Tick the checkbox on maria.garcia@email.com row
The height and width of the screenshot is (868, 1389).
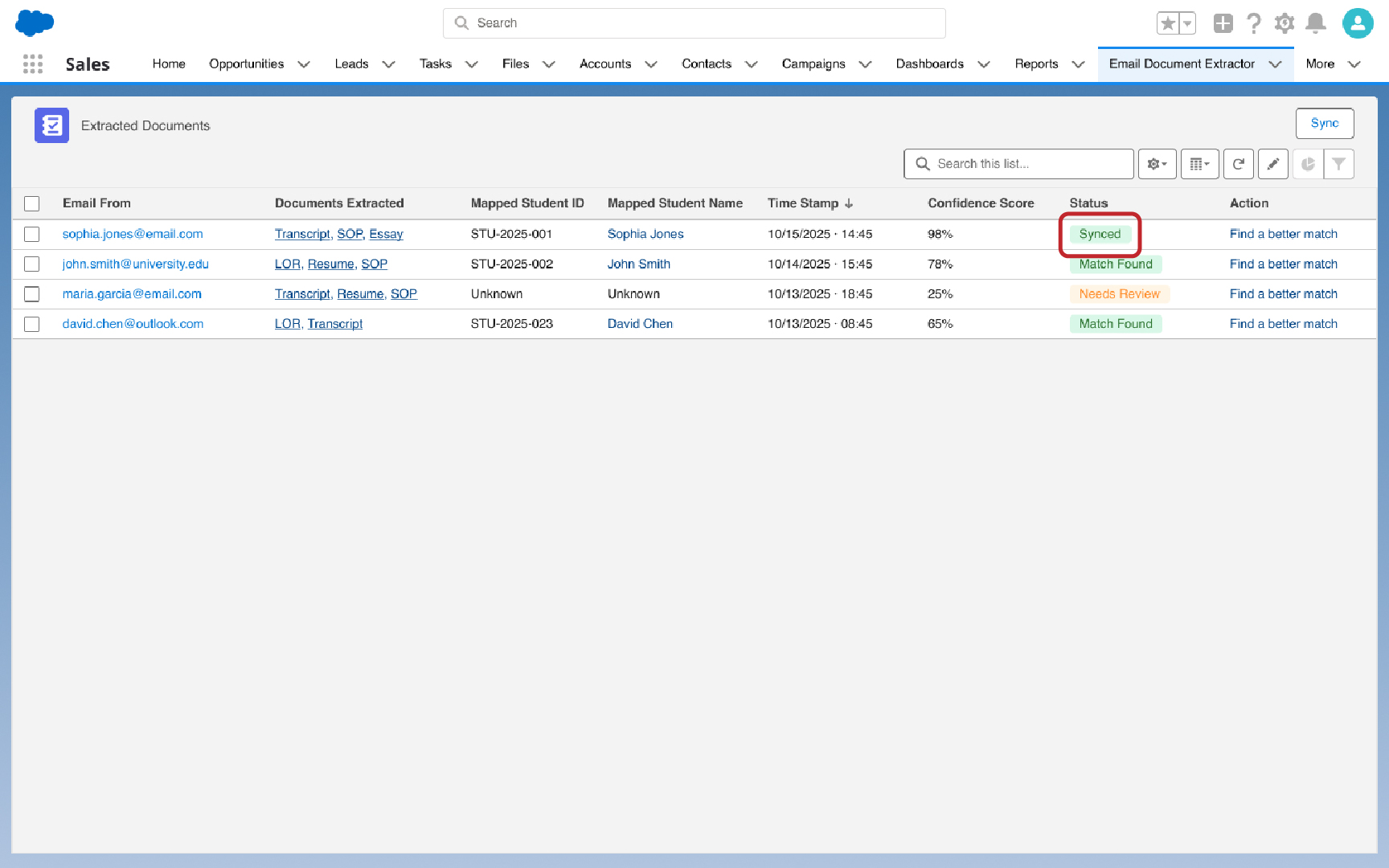click(31, 294)
